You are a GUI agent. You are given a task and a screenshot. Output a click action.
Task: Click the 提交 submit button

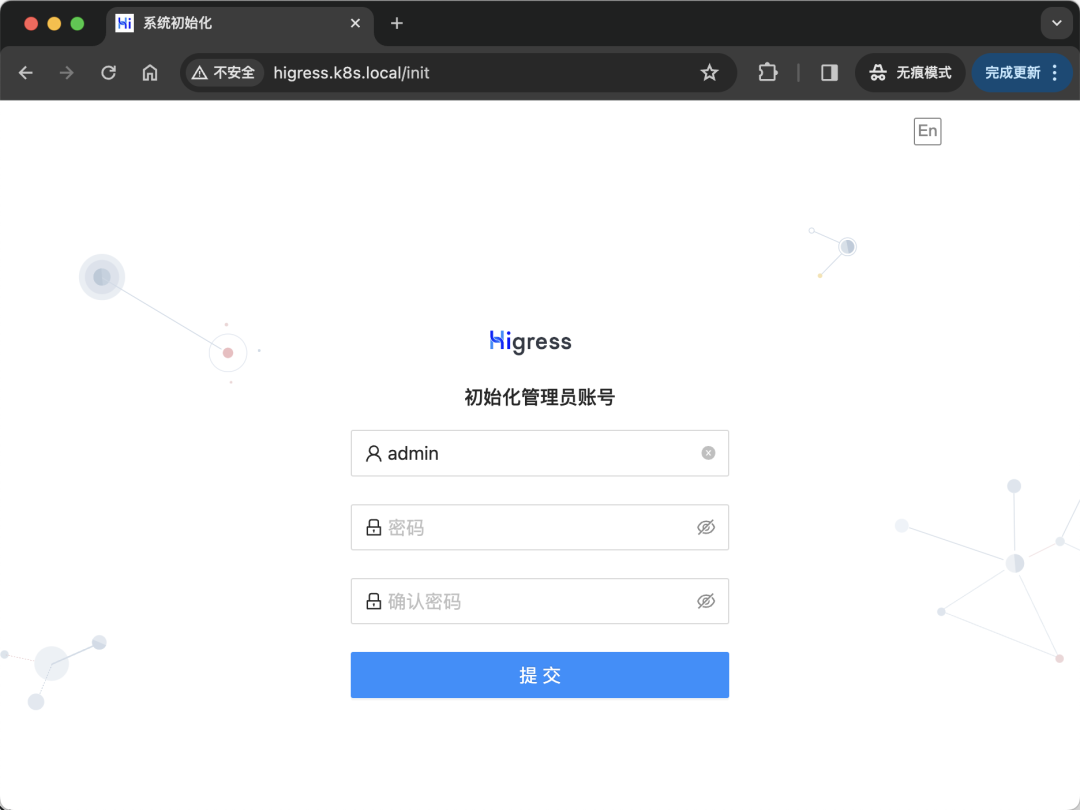tap(540, 675)
